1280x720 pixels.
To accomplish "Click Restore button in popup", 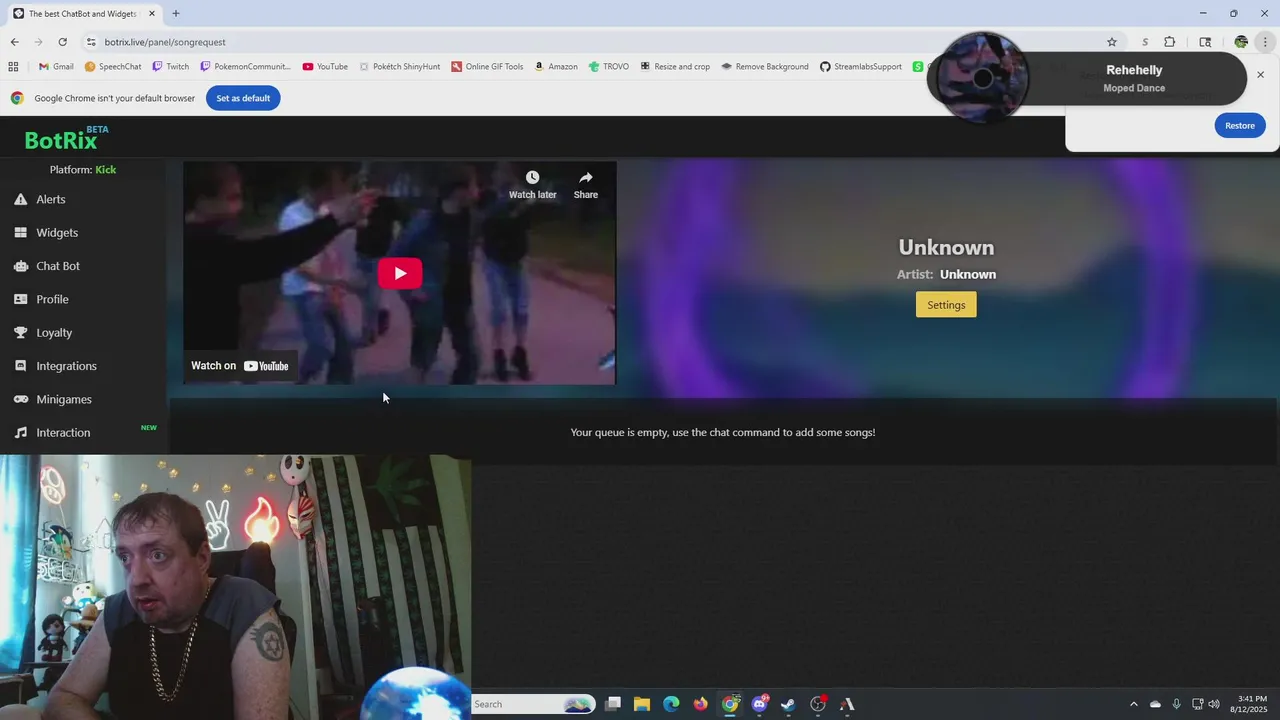I will pos(1240,125).
